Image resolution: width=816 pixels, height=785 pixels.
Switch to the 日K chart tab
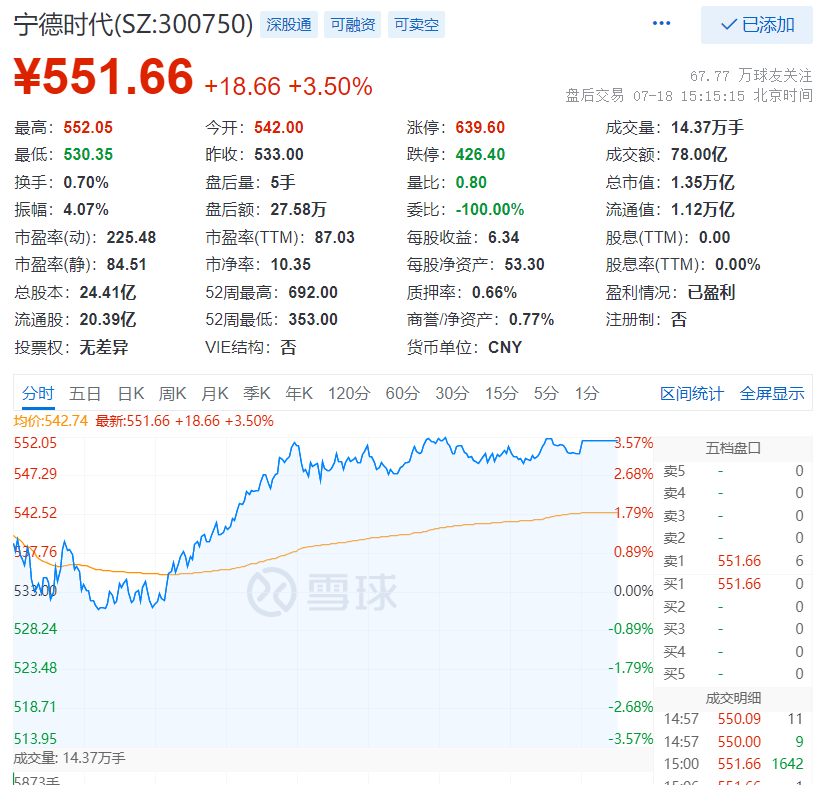click(x=131, y=393)
